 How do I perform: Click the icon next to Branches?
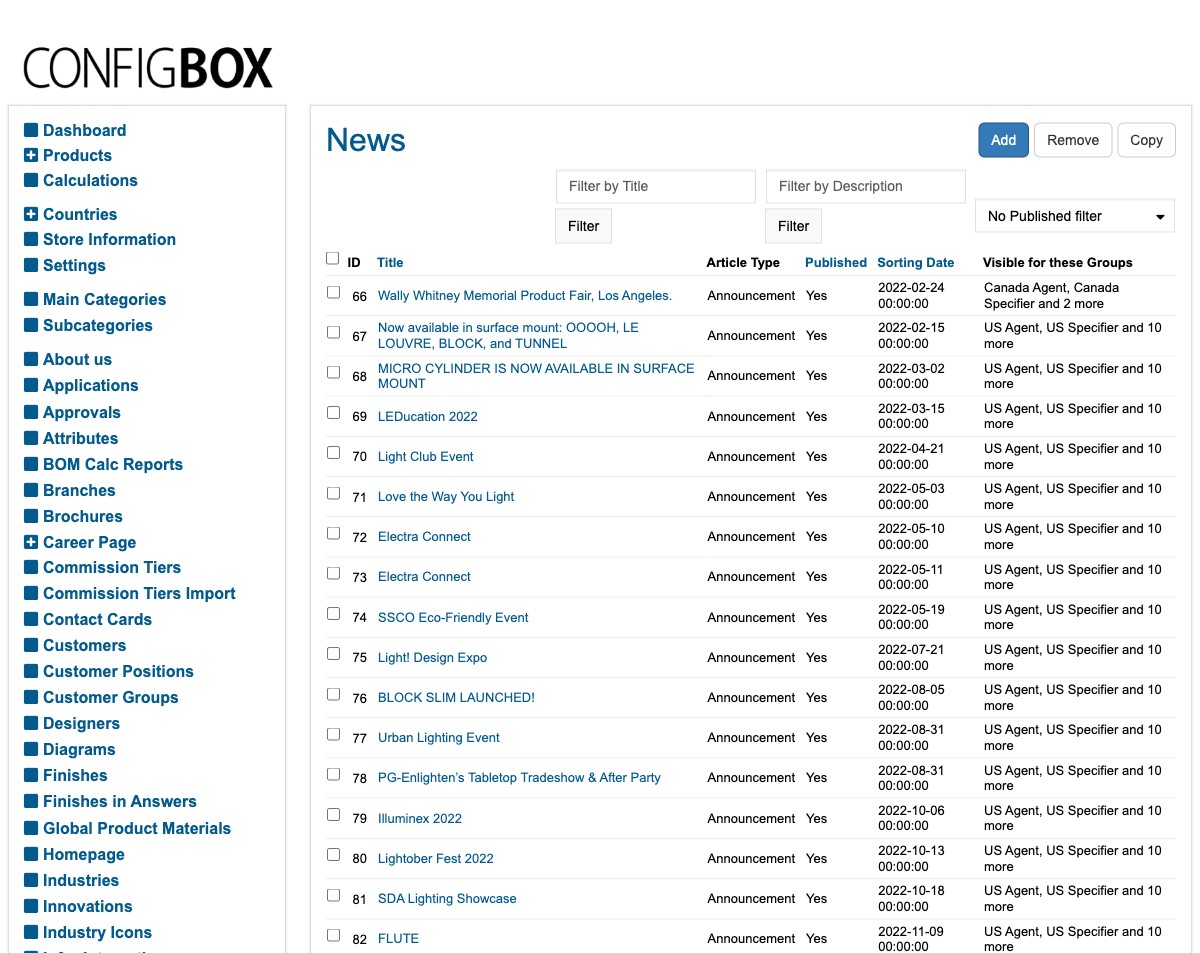(31, 490)
